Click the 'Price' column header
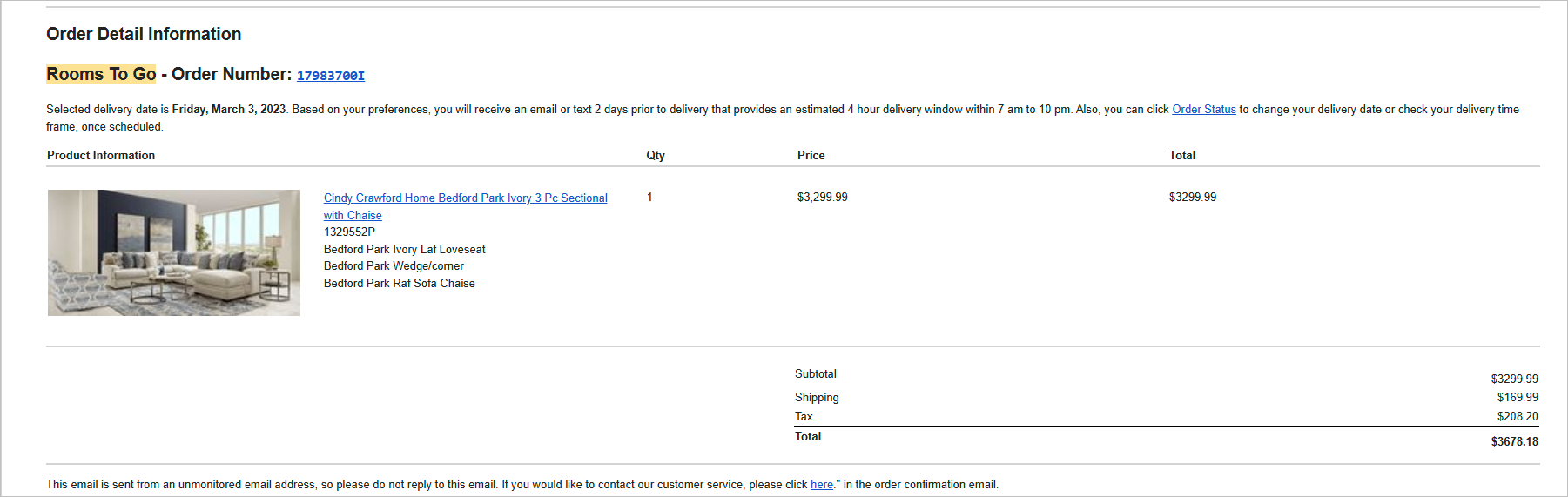1568x497 pixels. pyautogui.click(x=811, y=155)
